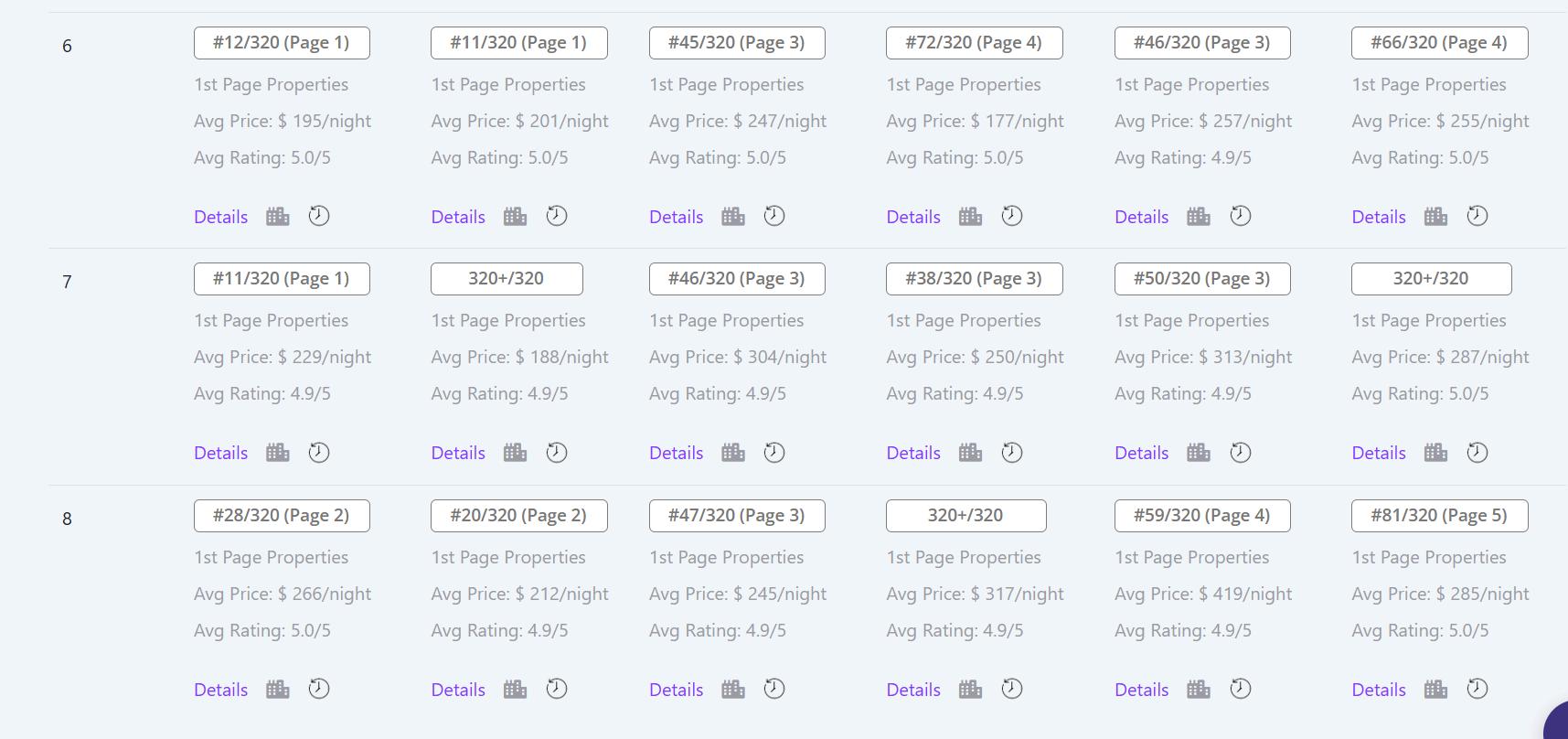The image size is (1568, 739).
Task: Select the #20/320 (Page 2) rank badge
Action: click(x=519, y=516)
